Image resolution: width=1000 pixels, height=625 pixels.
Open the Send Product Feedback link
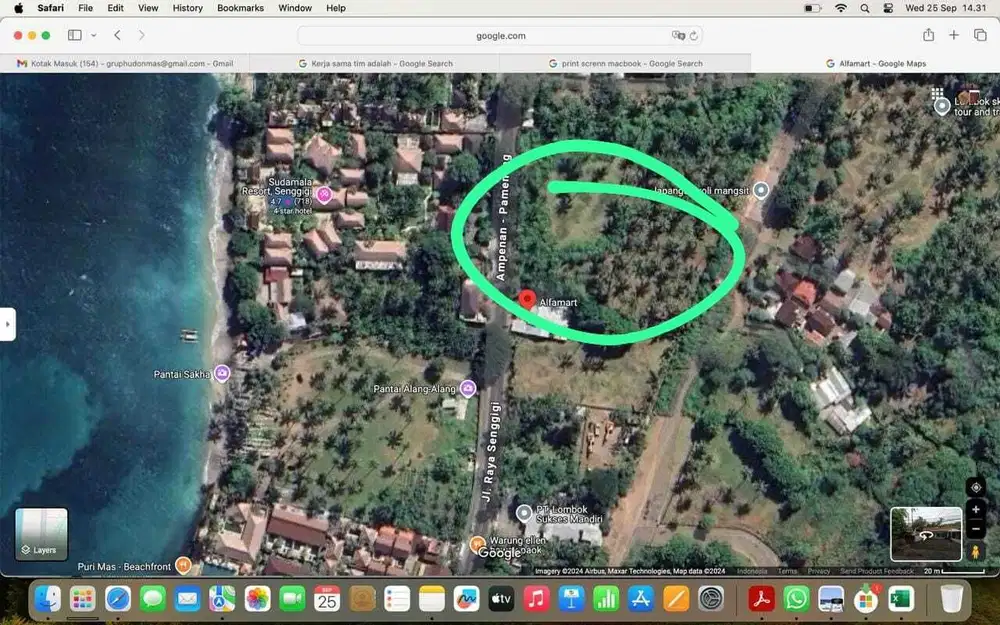(x=875, y=570)
